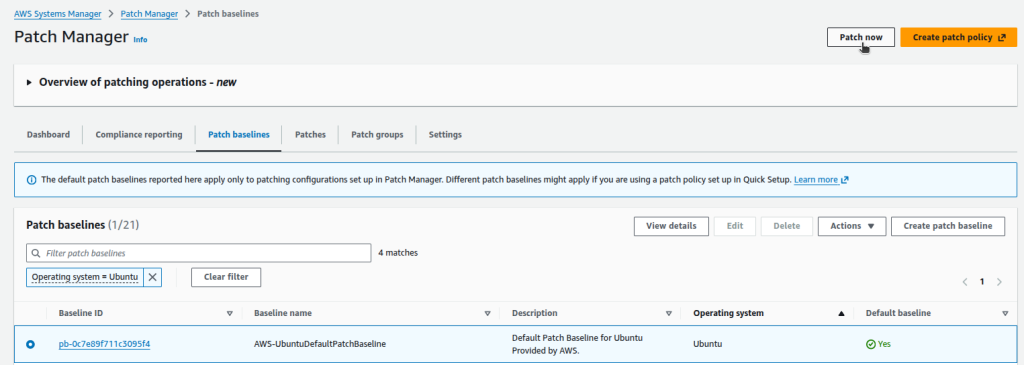Open the Learn more link
The image size is (1024, 365).
coord(816,180)
